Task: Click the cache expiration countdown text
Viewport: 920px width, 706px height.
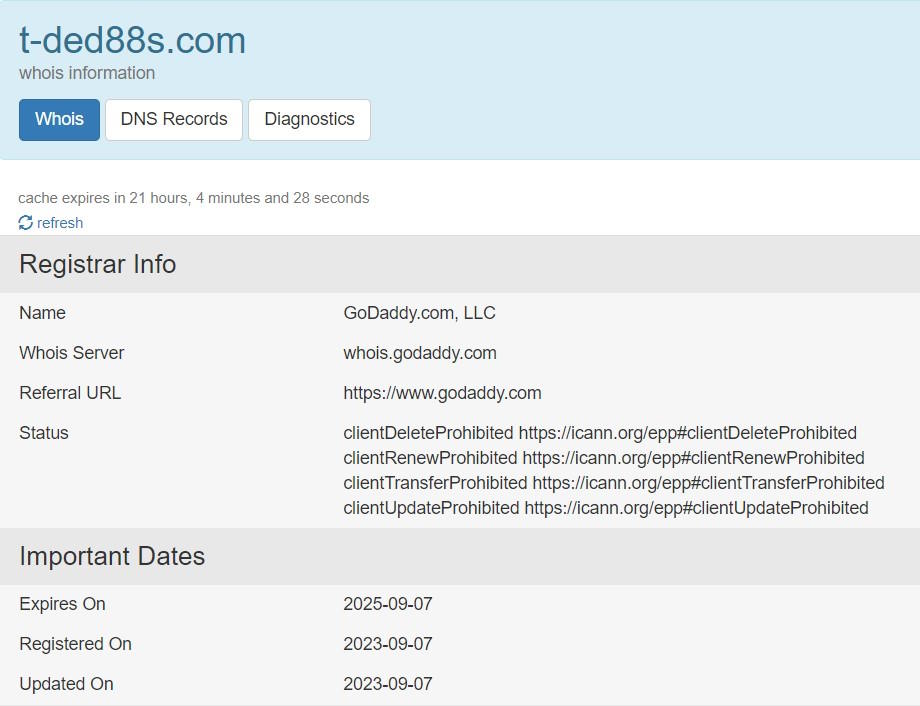Action: point(194,198)
